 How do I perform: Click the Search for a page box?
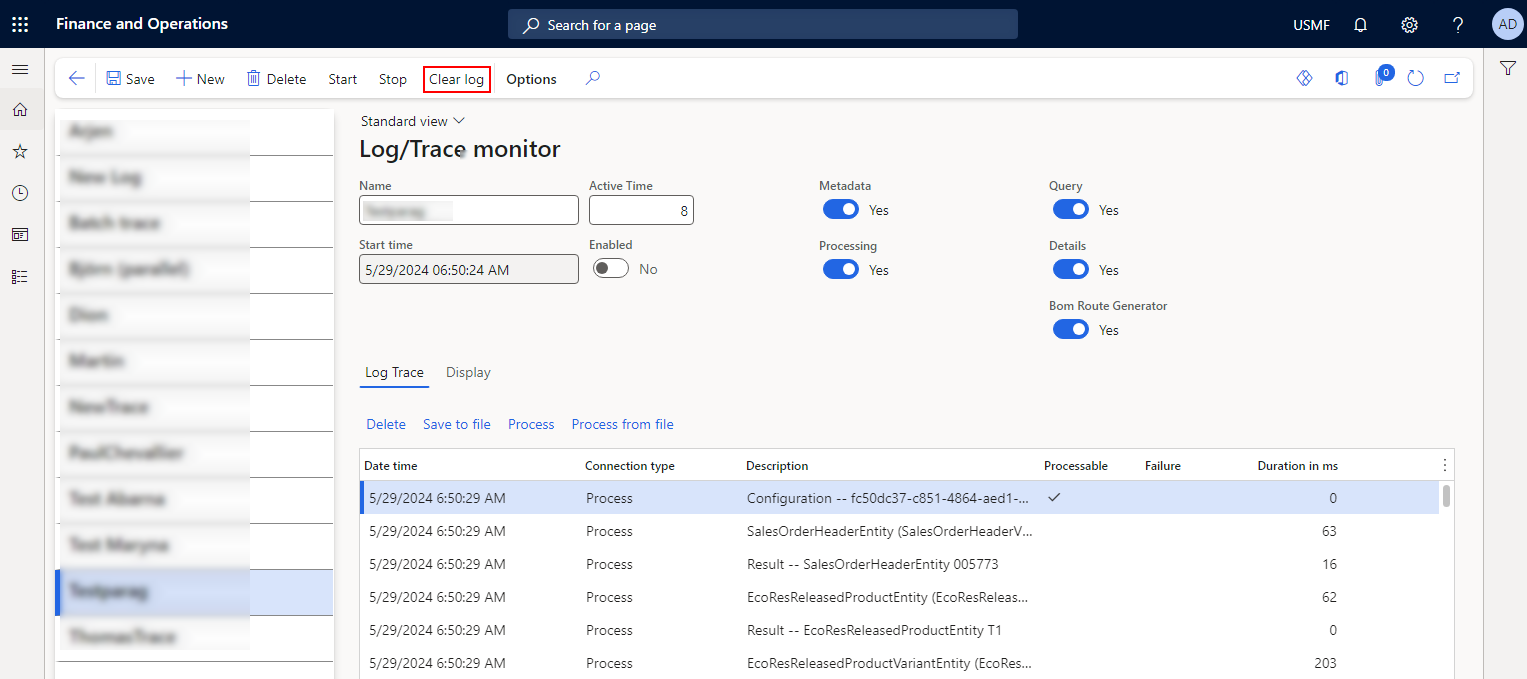click(x=763, y=25)
